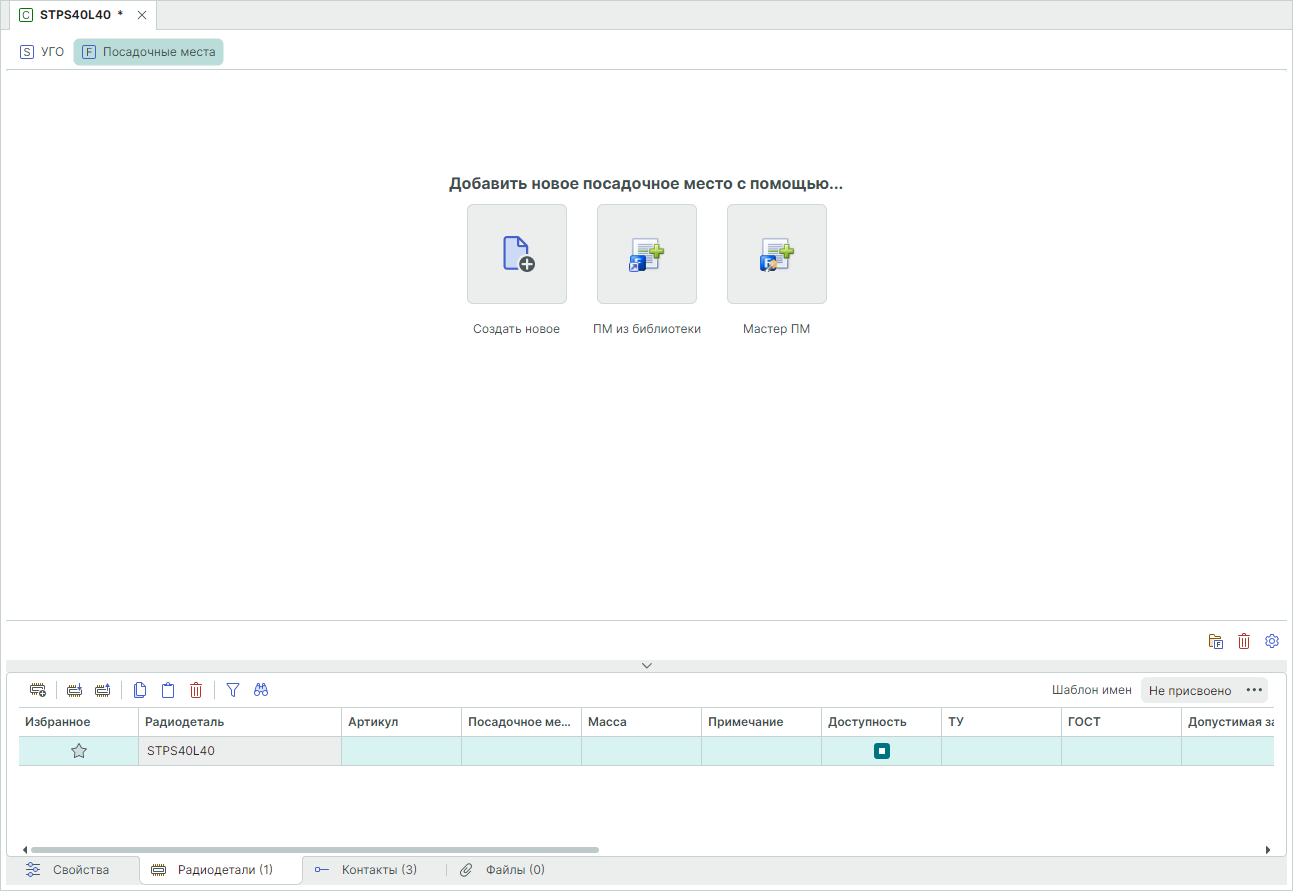Viewport: 1293px width, 891px height.
Task: Select the STPS40L40 cell in Радиодеталь column
Action: (x=240, y=751)
